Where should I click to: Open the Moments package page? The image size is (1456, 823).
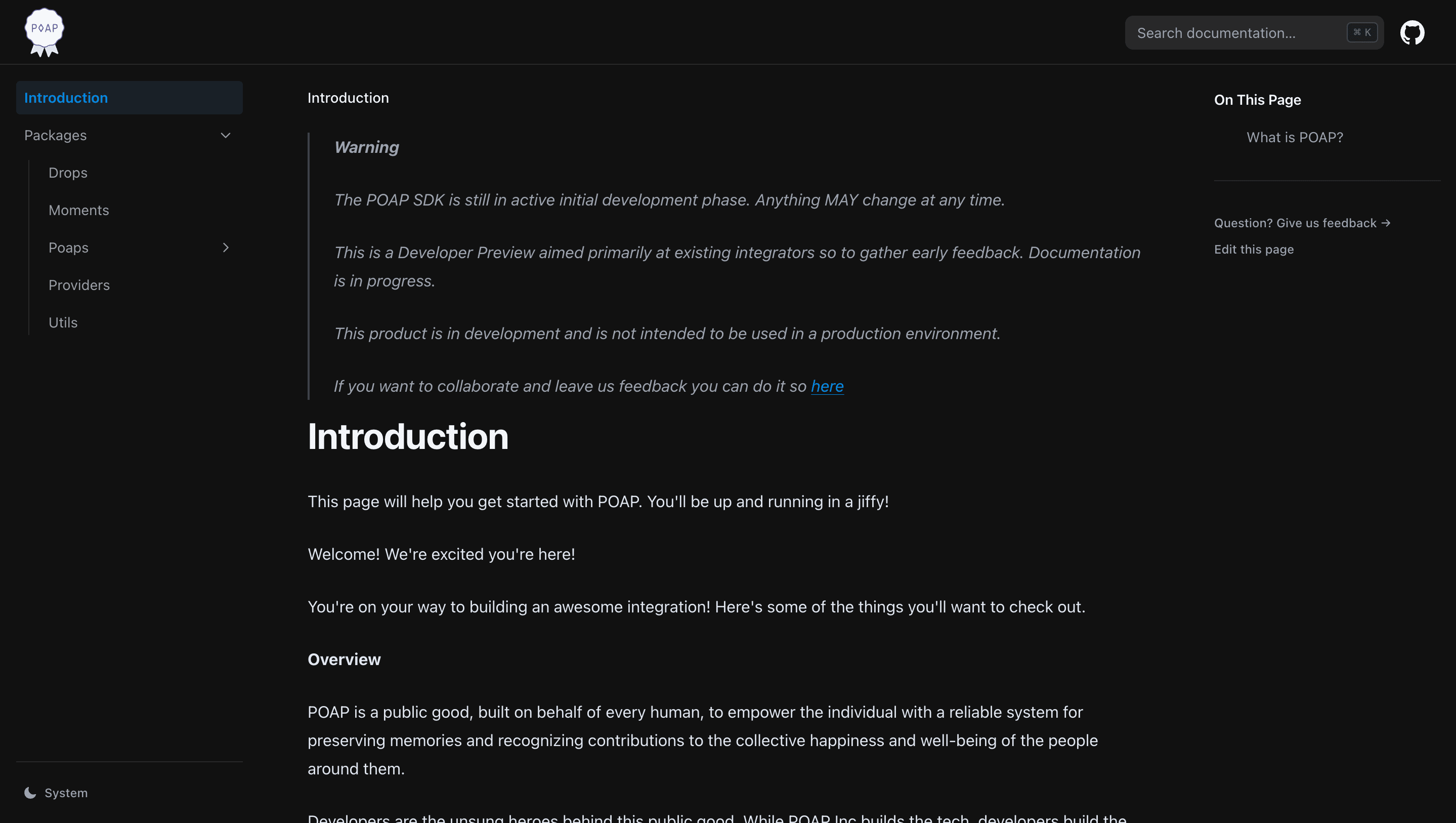[78, 210]
